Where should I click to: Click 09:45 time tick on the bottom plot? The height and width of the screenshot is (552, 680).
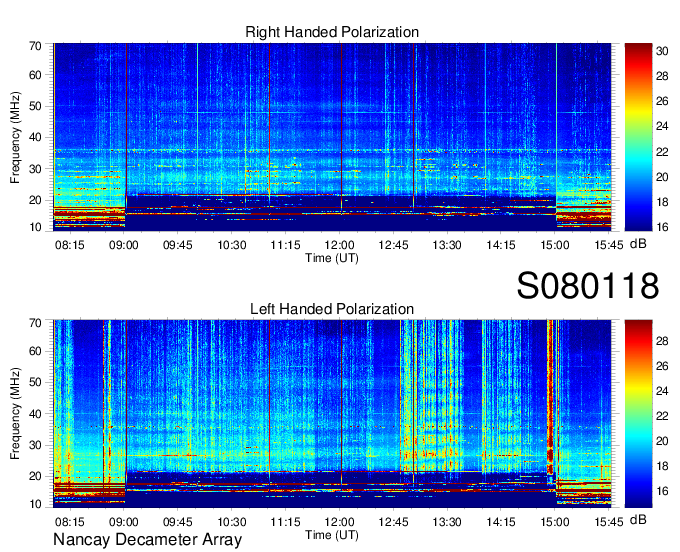point(178,522)
